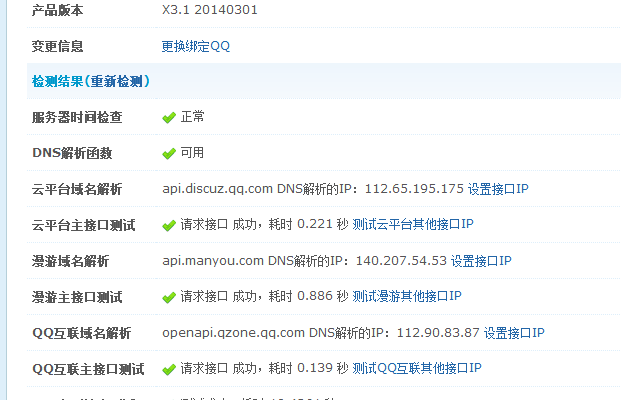Select product version text X3.1 20140301

(x=210, y=10)
